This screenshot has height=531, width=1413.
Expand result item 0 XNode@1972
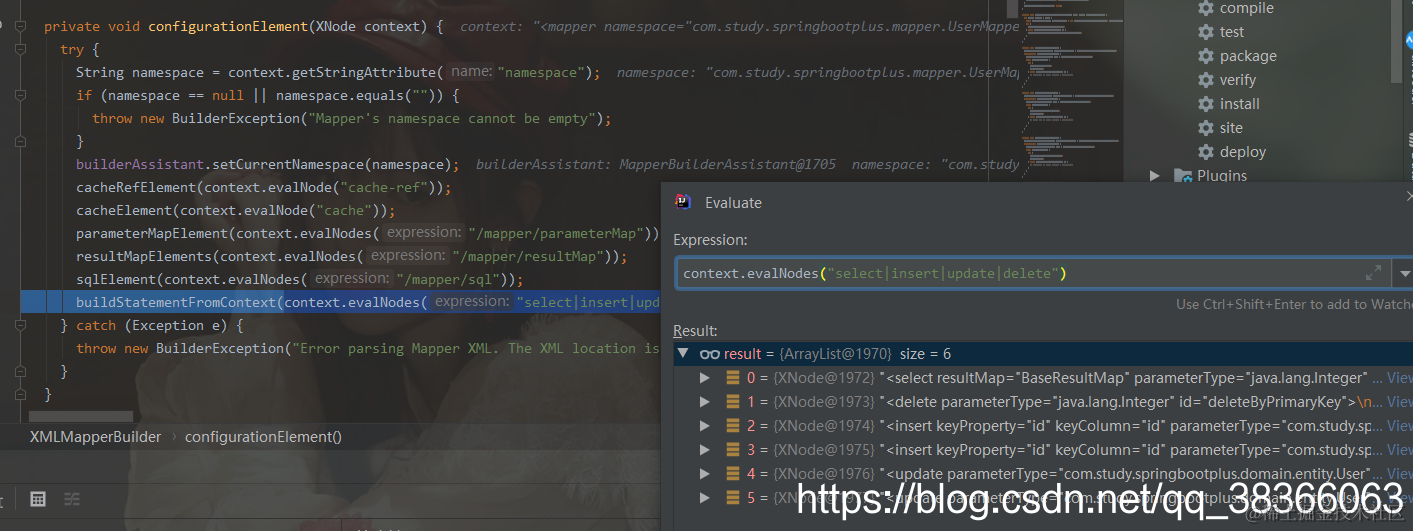(x=705, y=378)
